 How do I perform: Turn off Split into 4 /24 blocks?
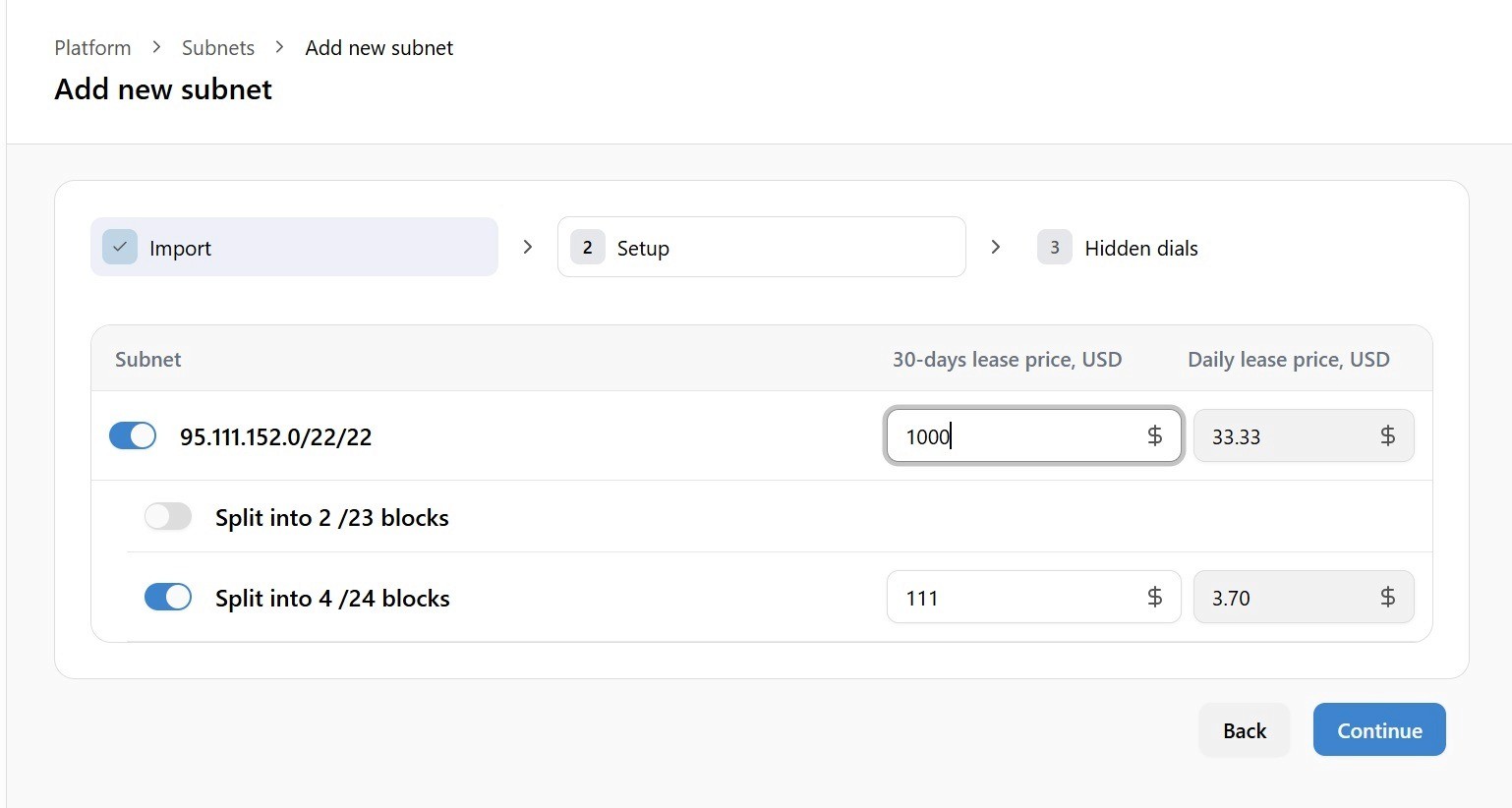tap(168, 597)
